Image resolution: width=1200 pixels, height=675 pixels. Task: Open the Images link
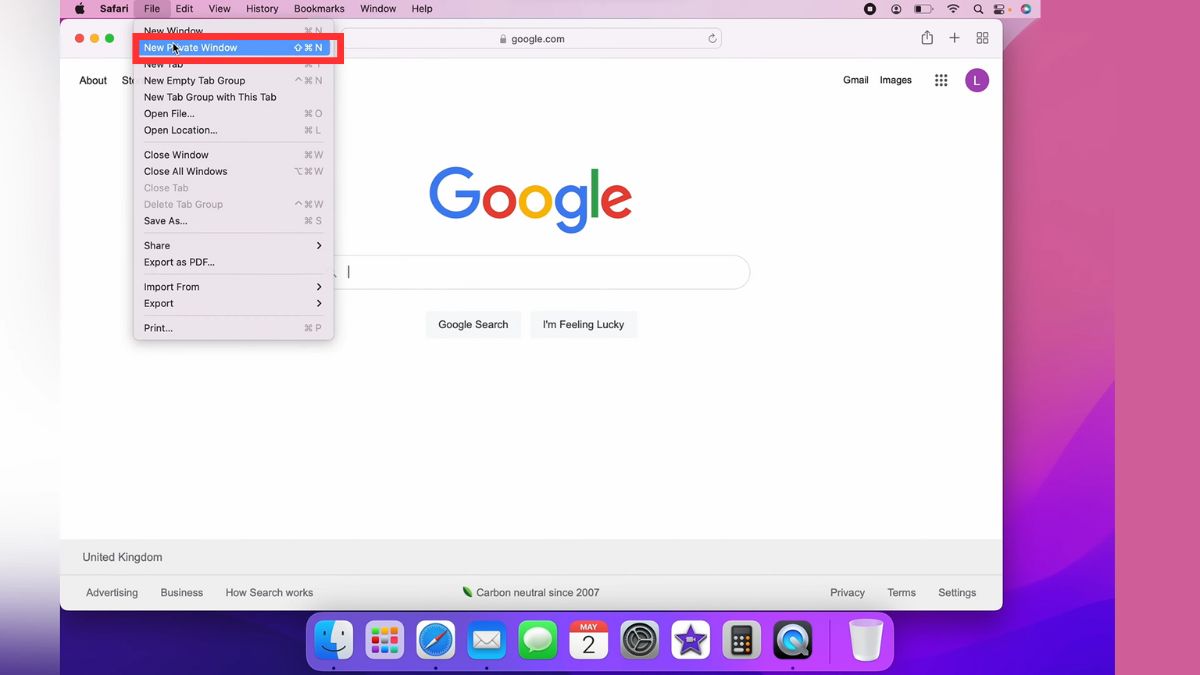coord(896,80)
